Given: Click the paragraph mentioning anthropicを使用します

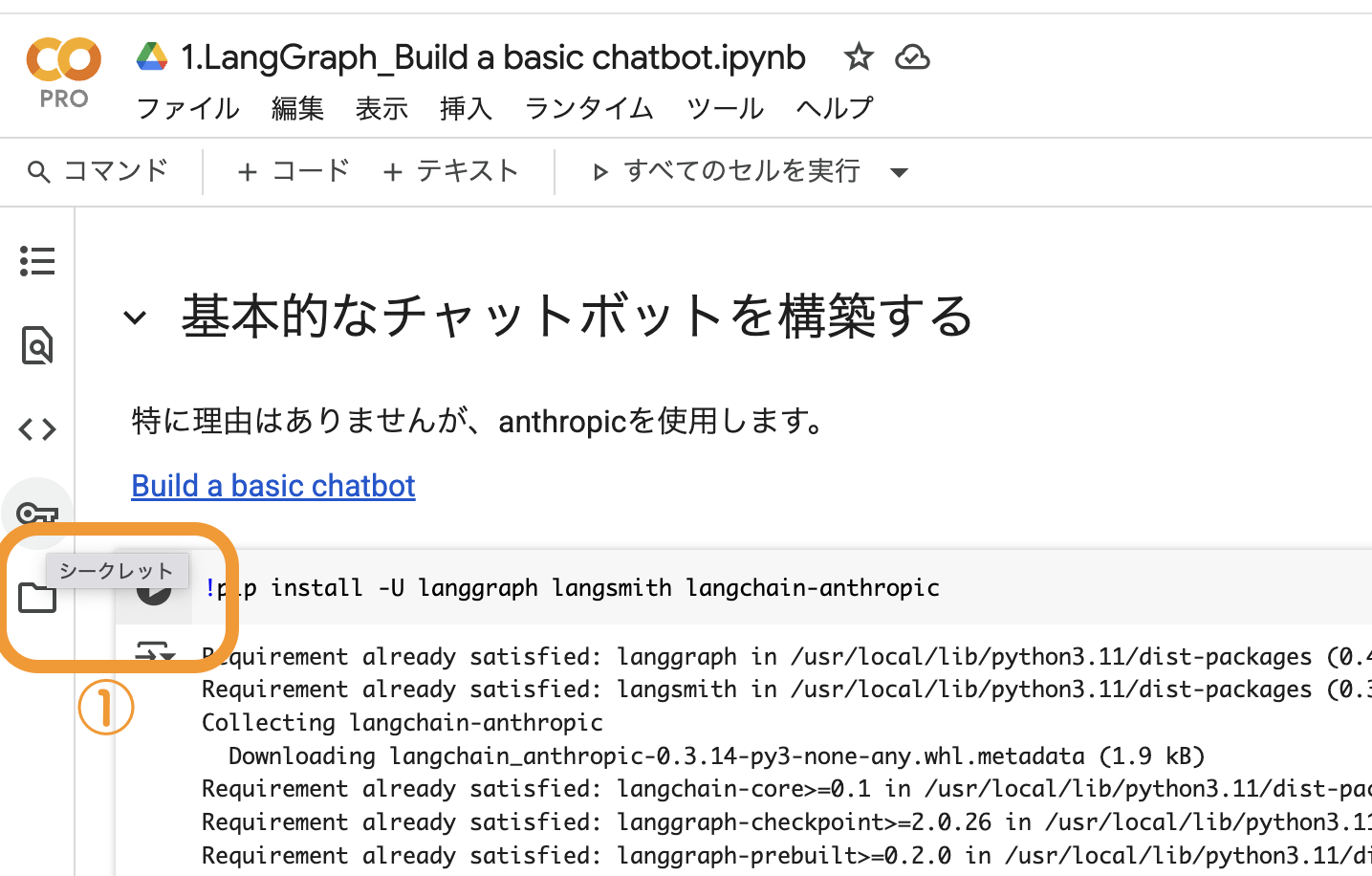Looking at the screenshot, I should click(481, 421).
